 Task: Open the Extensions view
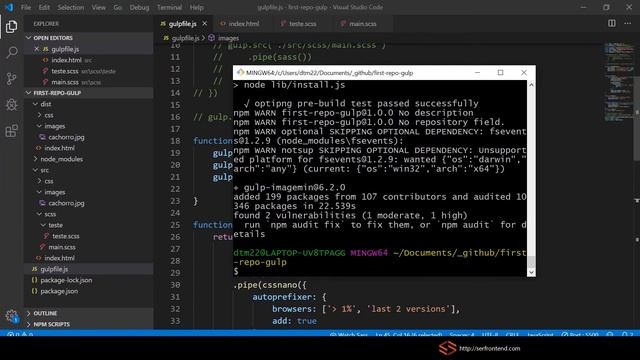(x=11, y=131)
